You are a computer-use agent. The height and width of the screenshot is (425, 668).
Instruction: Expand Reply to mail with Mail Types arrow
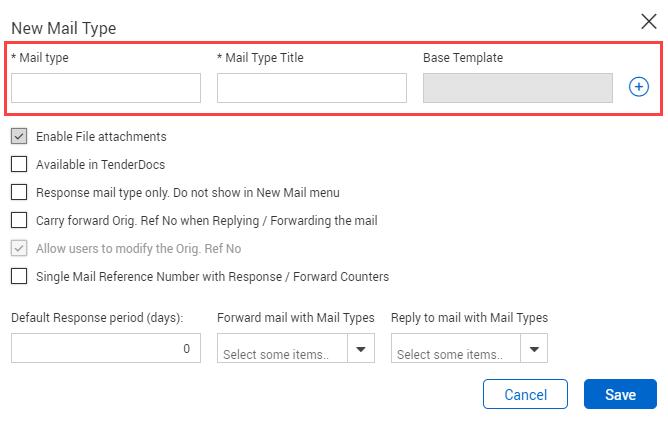534,349
